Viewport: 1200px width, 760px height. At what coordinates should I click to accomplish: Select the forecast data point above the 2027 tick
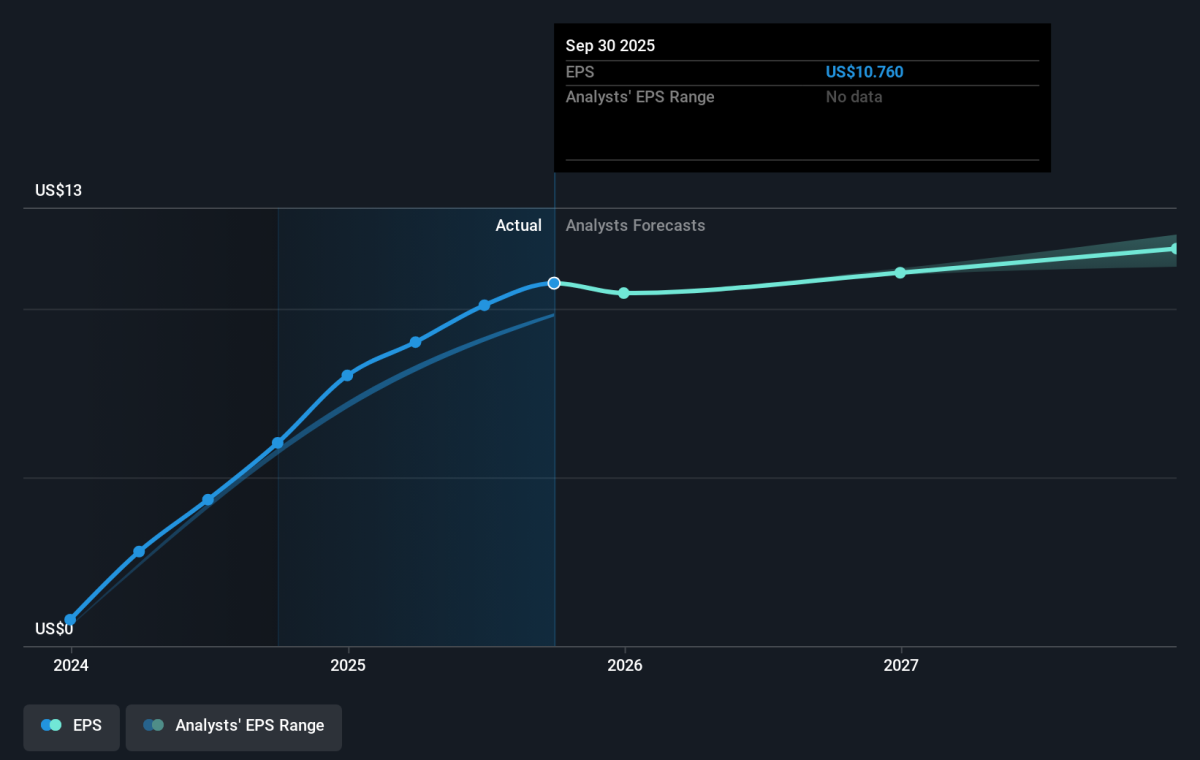pyautogui.click(x=900, y=272)
